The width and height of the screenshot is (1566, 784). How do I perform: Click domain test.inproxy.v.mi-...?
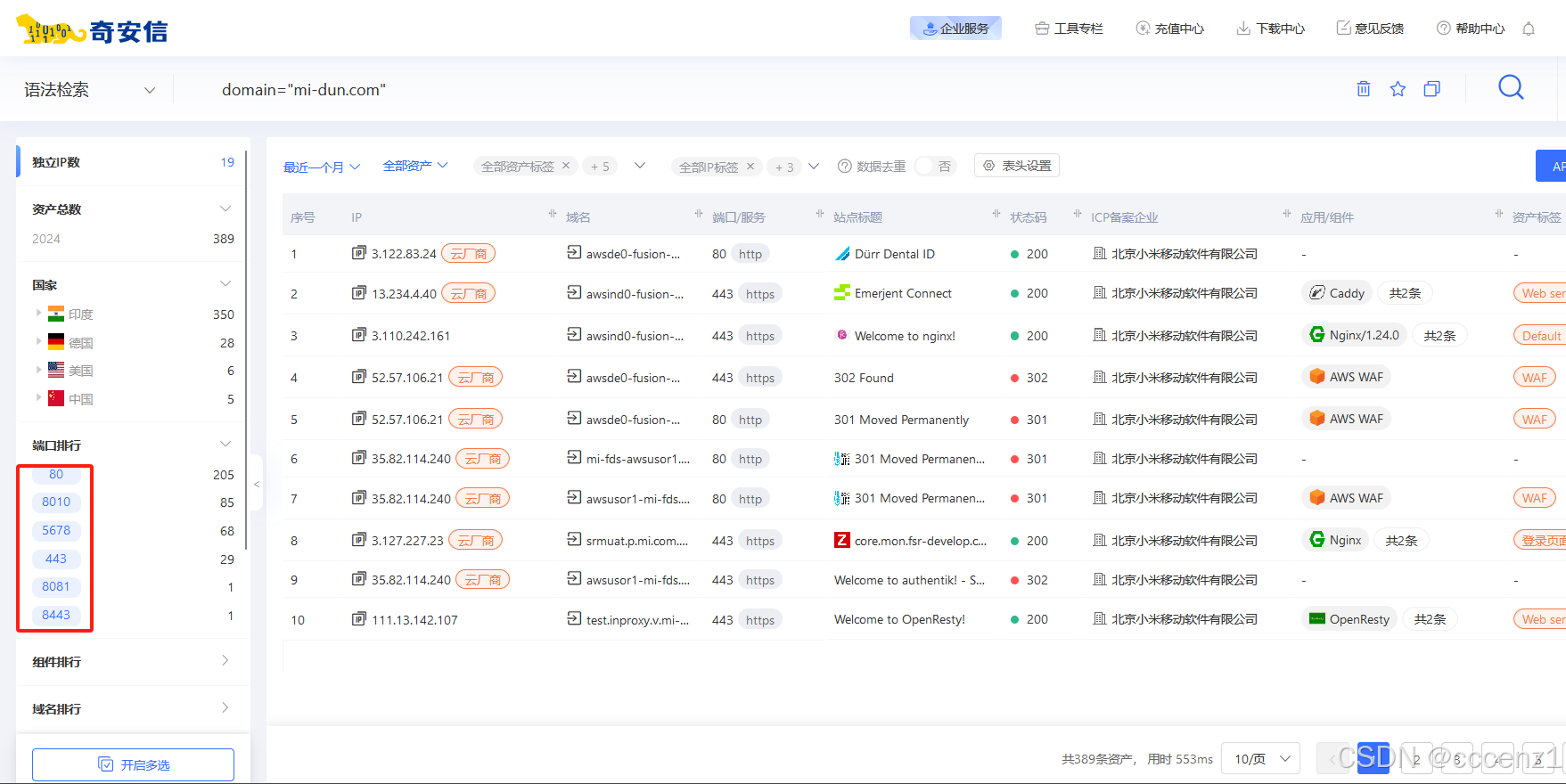pyautogui.click(x=637, y=620)
